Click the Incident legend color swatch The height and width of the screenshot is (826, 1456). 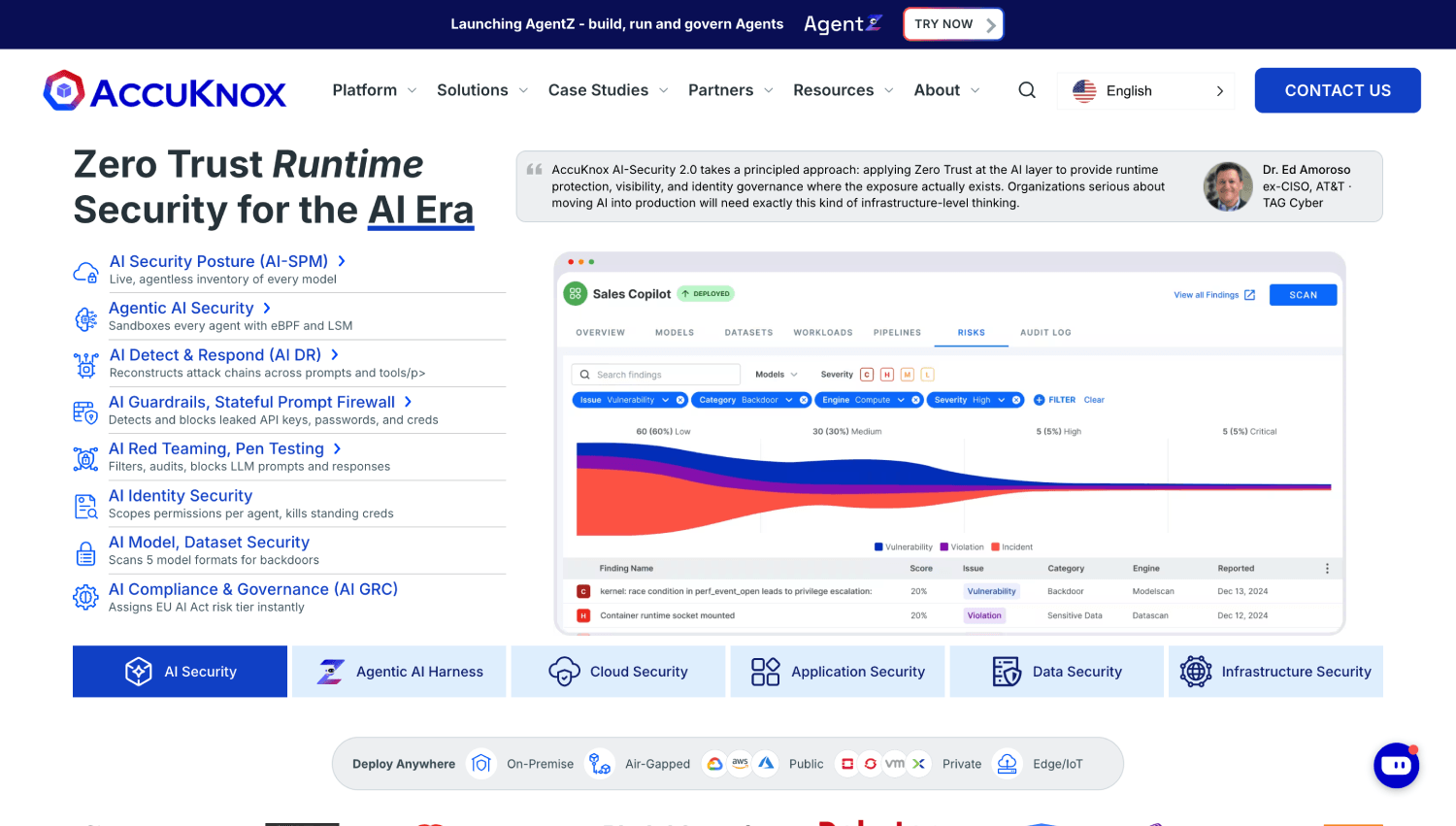[x=995, y=547]
